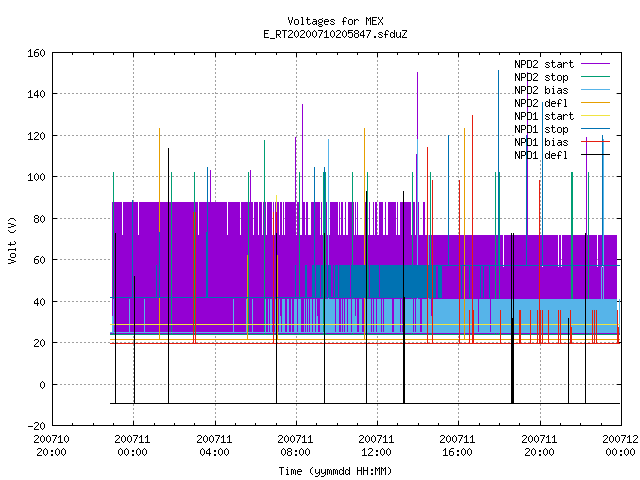Click the orange NPD2 defl legend line
The width and height of the screenshot is (640, 480).
[x=595, y=103]
